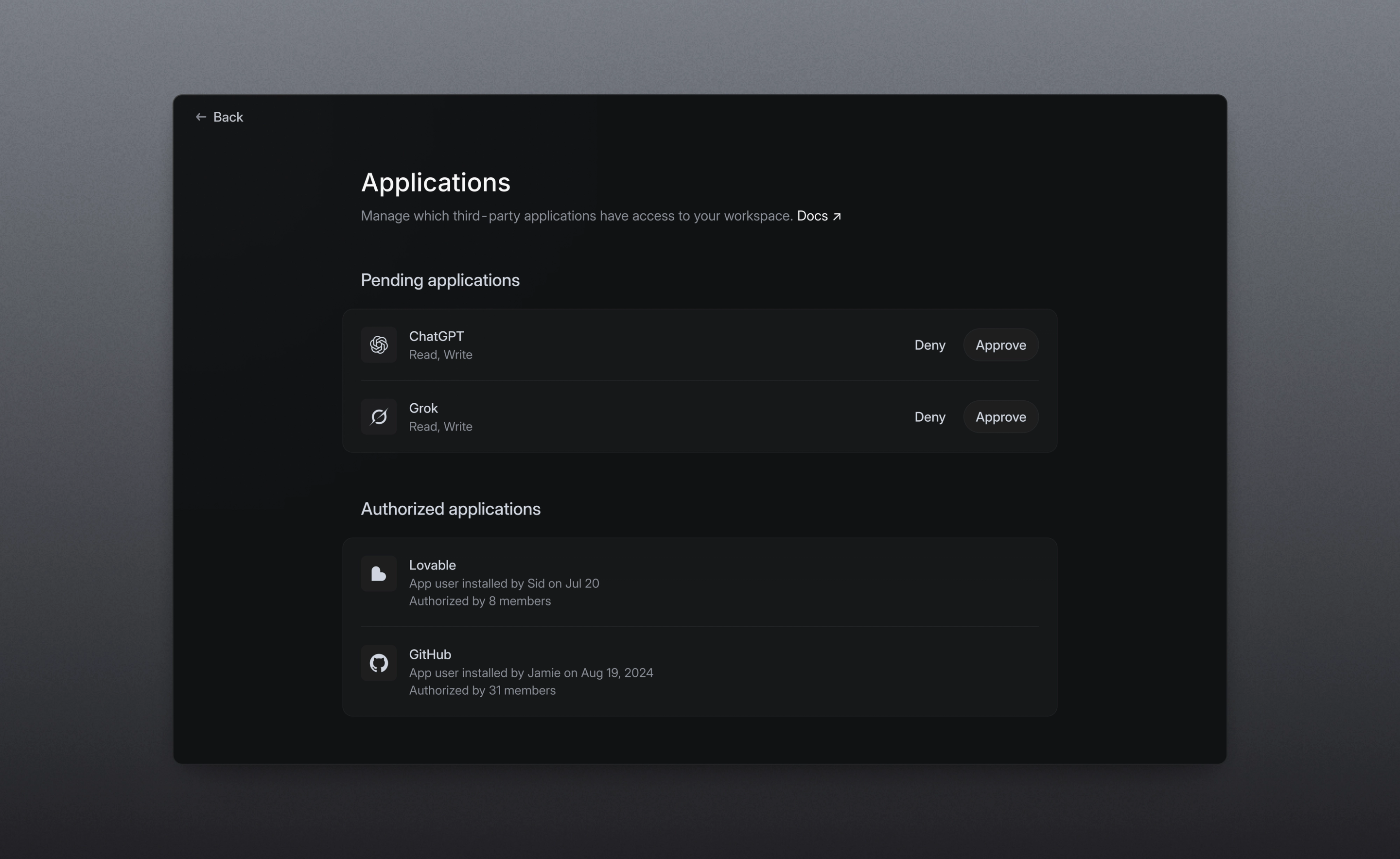Approve the ChatGPT application
Image resolution: width=1400 pixels, height=859 pixels.
pos(1001,345)
